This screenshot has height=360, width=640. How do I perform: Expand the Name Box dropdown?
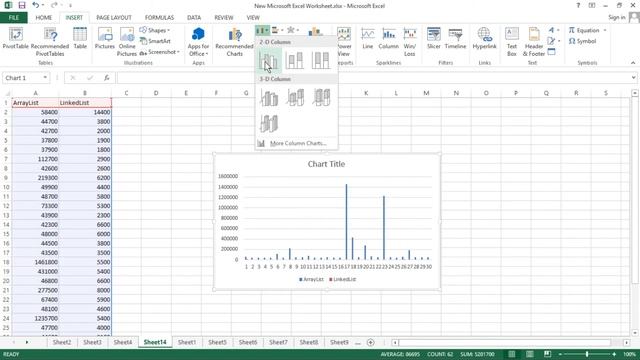pos(45,78)
